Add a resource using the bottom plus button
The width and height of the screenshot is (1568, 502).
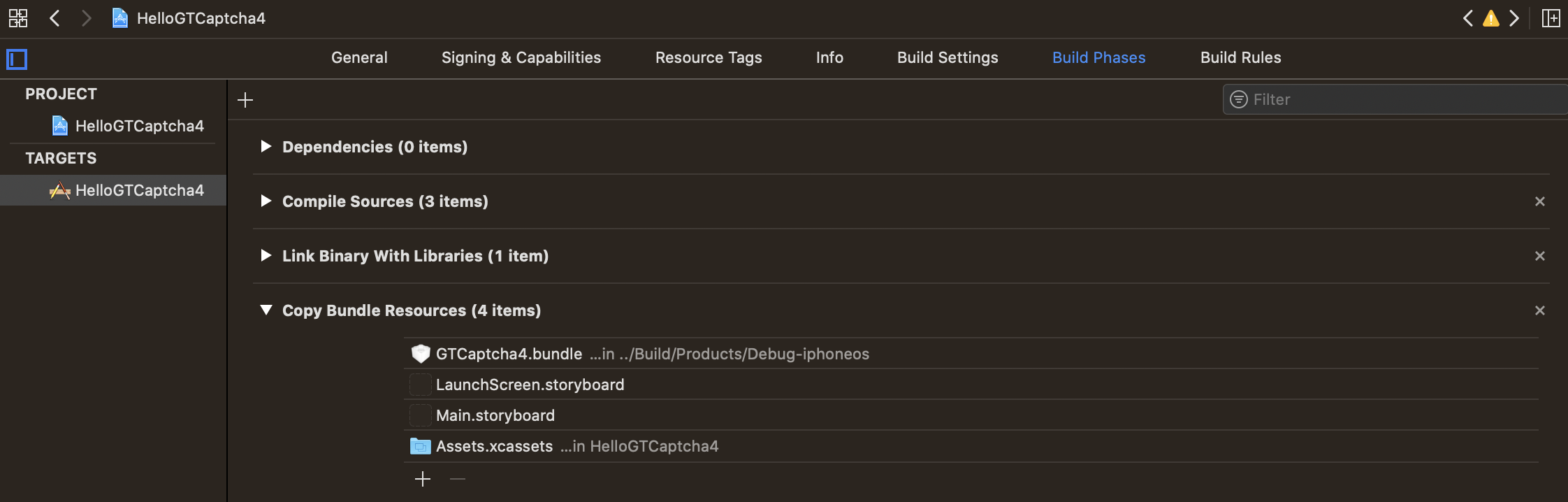[x=423, y=479]
